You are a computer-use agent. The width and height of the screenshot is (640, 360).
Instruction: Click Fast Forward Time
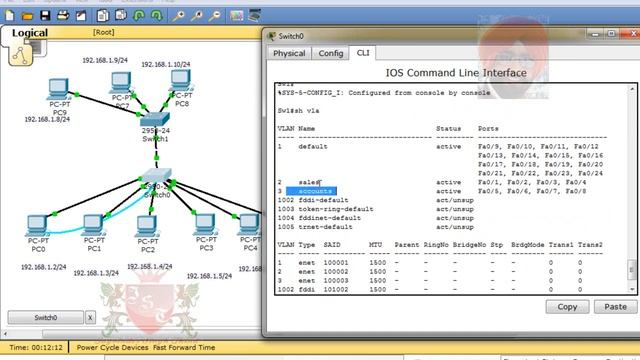pyautogui.click(x=184, y=348)
